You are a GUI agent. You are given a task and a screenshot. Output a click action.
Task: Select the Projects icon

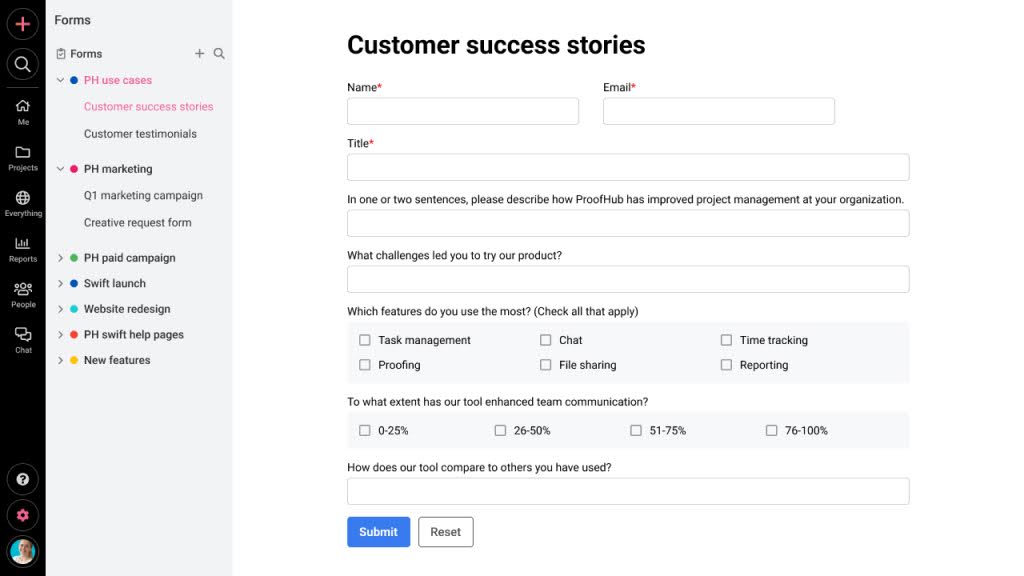point(22,155)
